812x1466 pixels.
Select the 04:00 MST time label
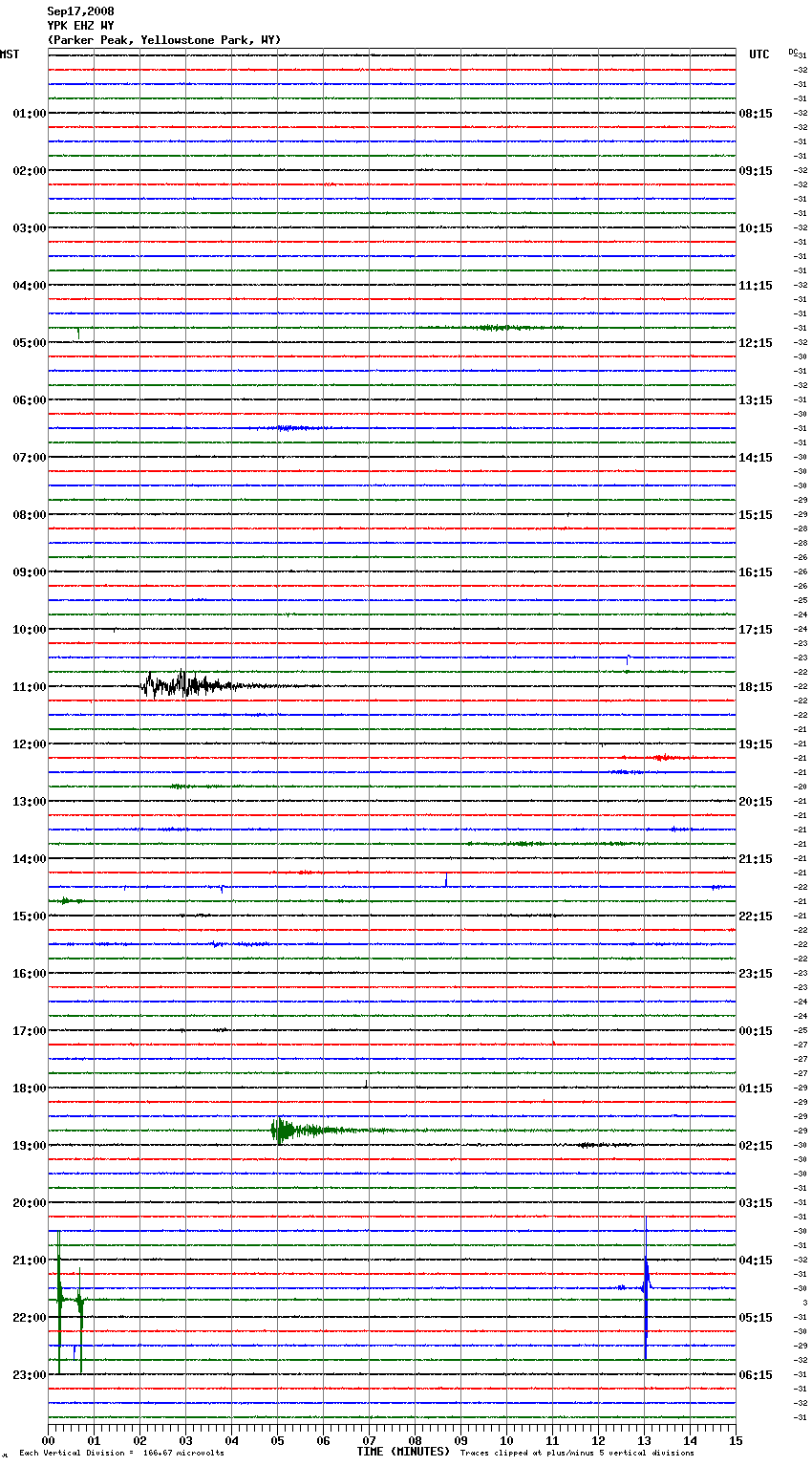(x=30, y=286)
